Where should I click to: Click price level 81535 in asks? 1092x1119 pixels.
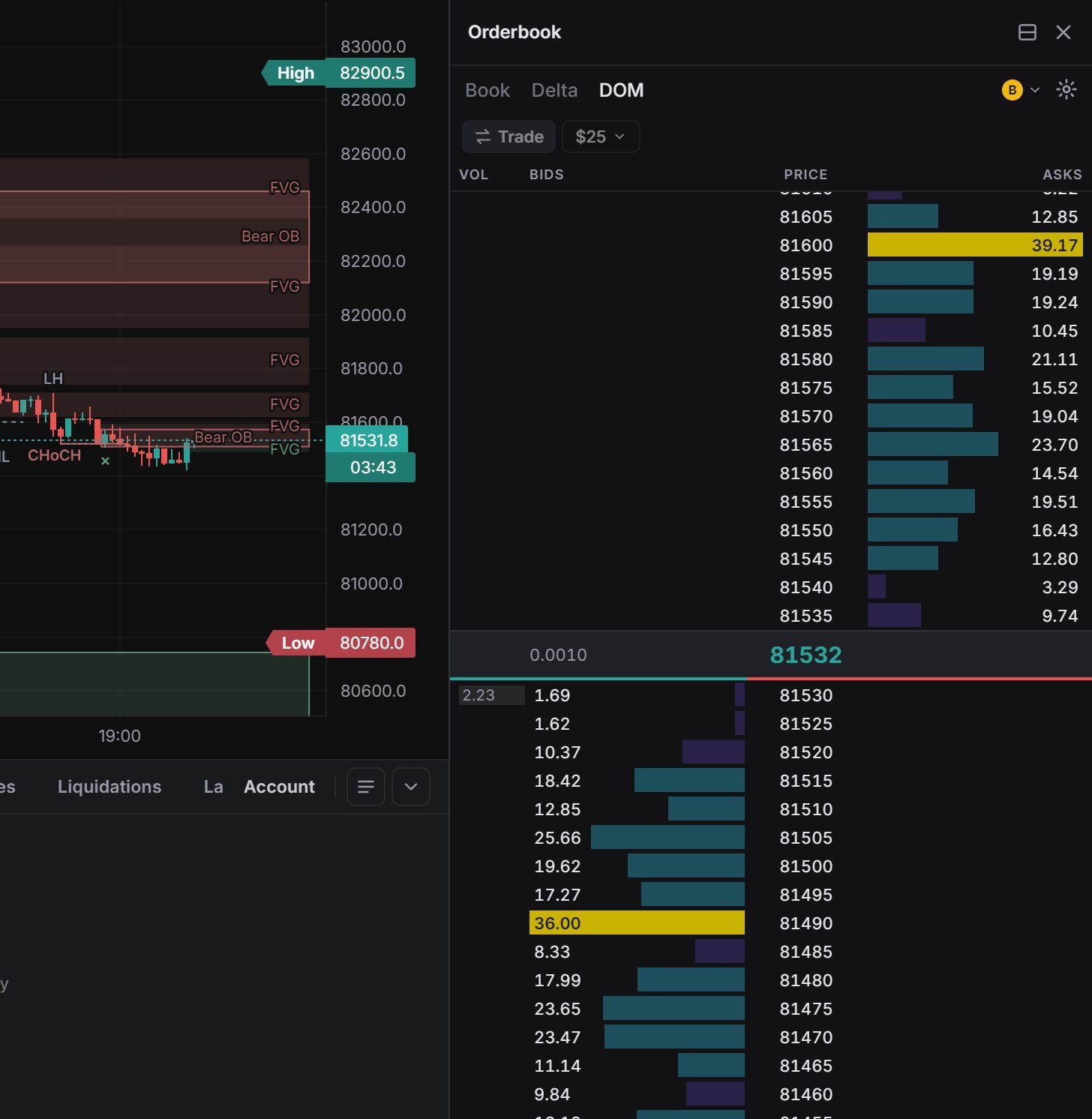pyautogui.click(x=805, y=616)
